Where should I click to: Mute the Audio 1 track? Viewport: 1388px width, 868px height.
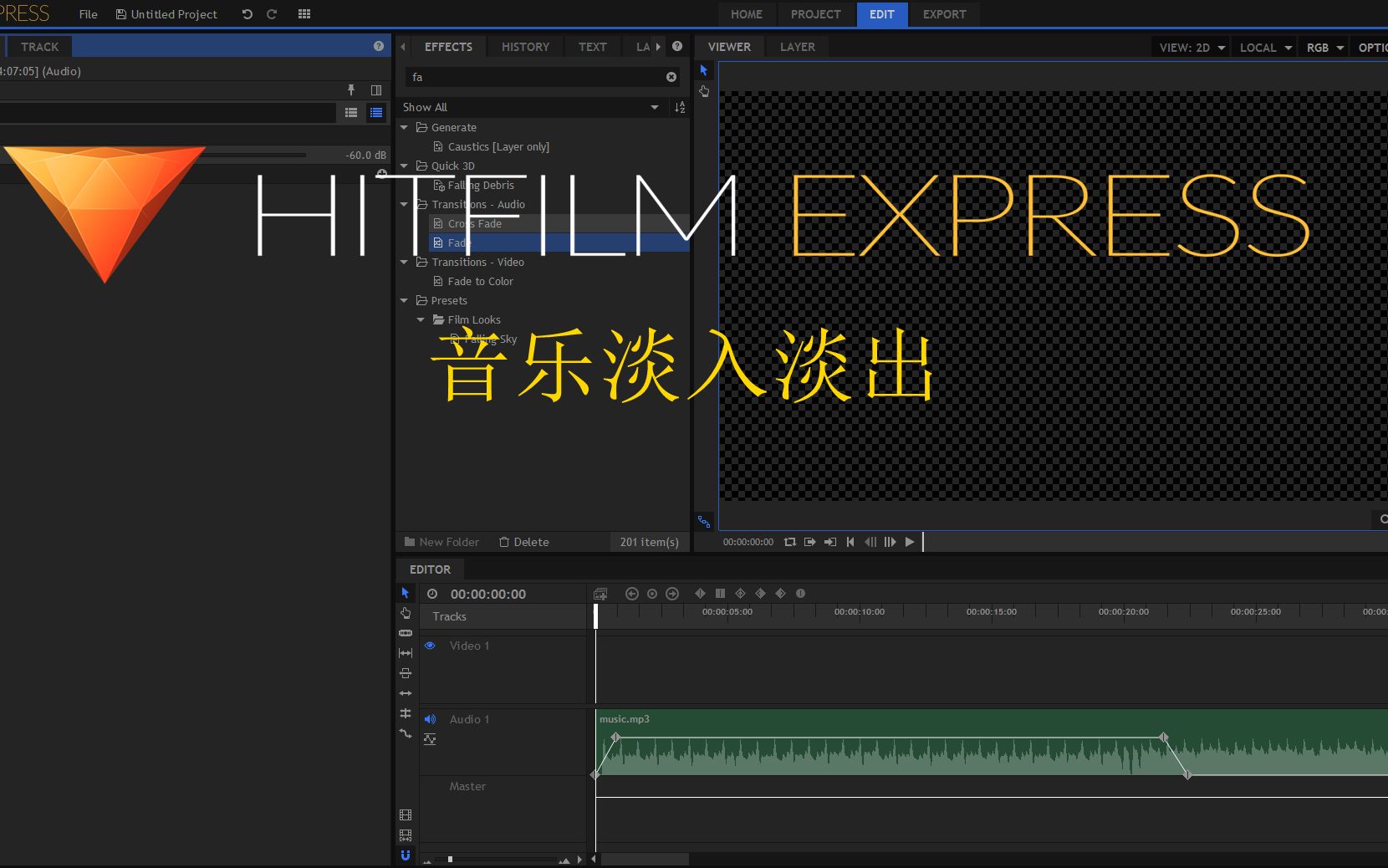click(x=430, y=719)
